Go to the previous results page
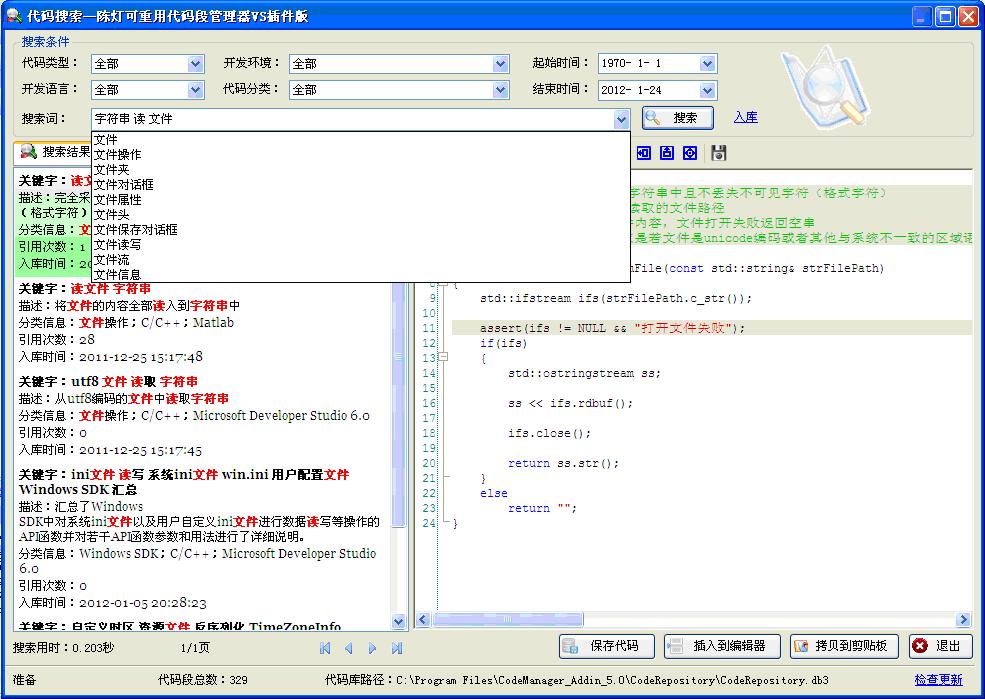985x699 pixels. [x=349, y=648]
